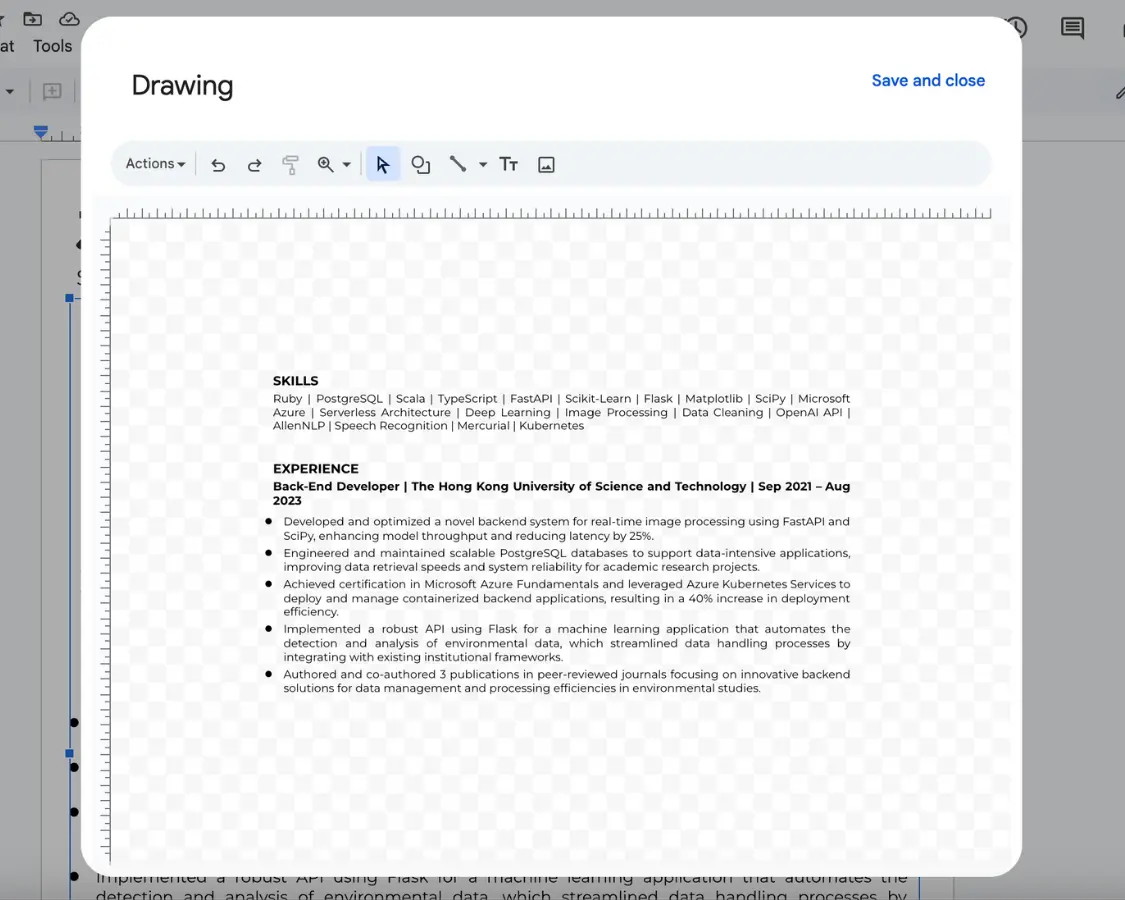Screen dimensions: 1125x900
Task: Insert an image into the drawing
Action: pos(546,163)
